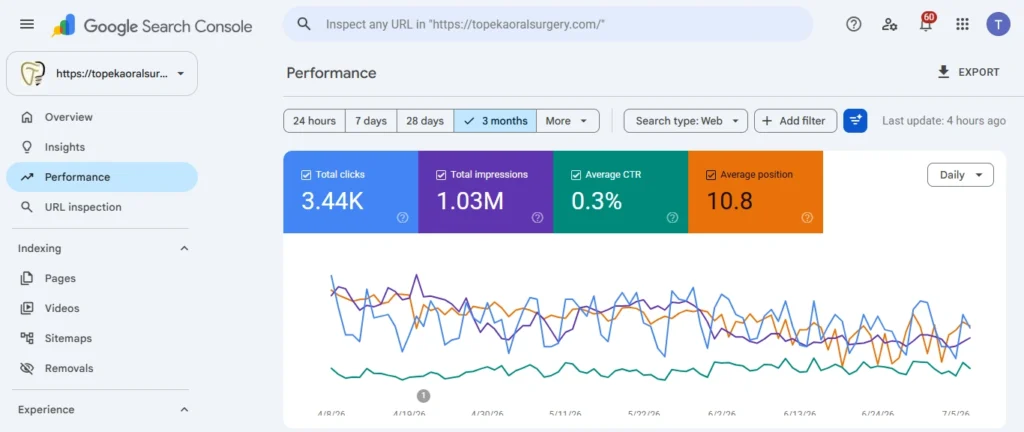The width and height of the screenshot is (1024, 432).
Task: Open the users and permissions settings icon
Action: 889,25
